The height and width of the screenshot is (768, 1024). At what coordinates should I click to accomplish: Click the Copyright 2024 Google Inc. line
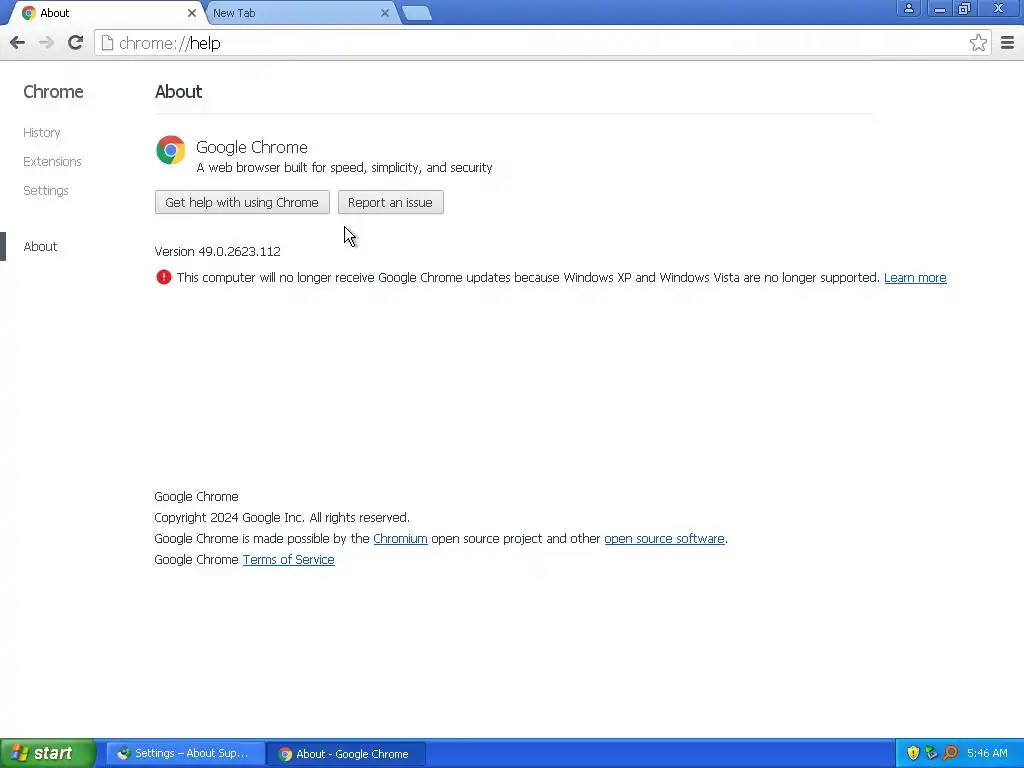pos(282,518)
